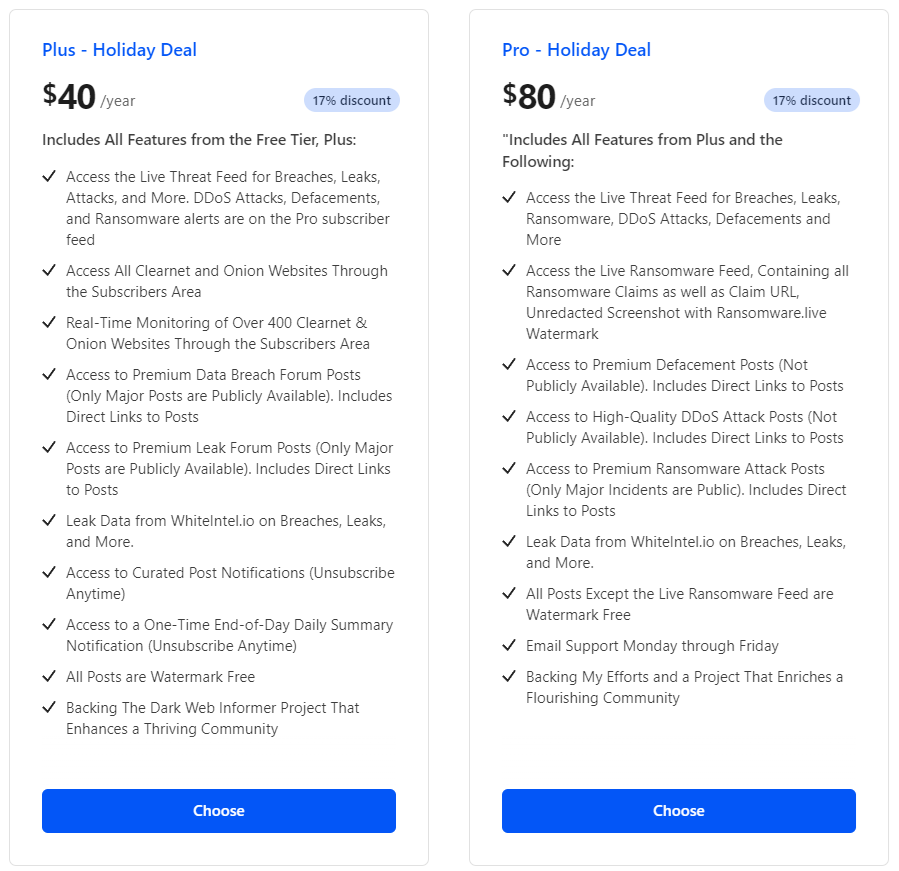899x871 pixels.
Task: Click checkmark beside All Posts are Watermark Free
Action: (49, 677)
